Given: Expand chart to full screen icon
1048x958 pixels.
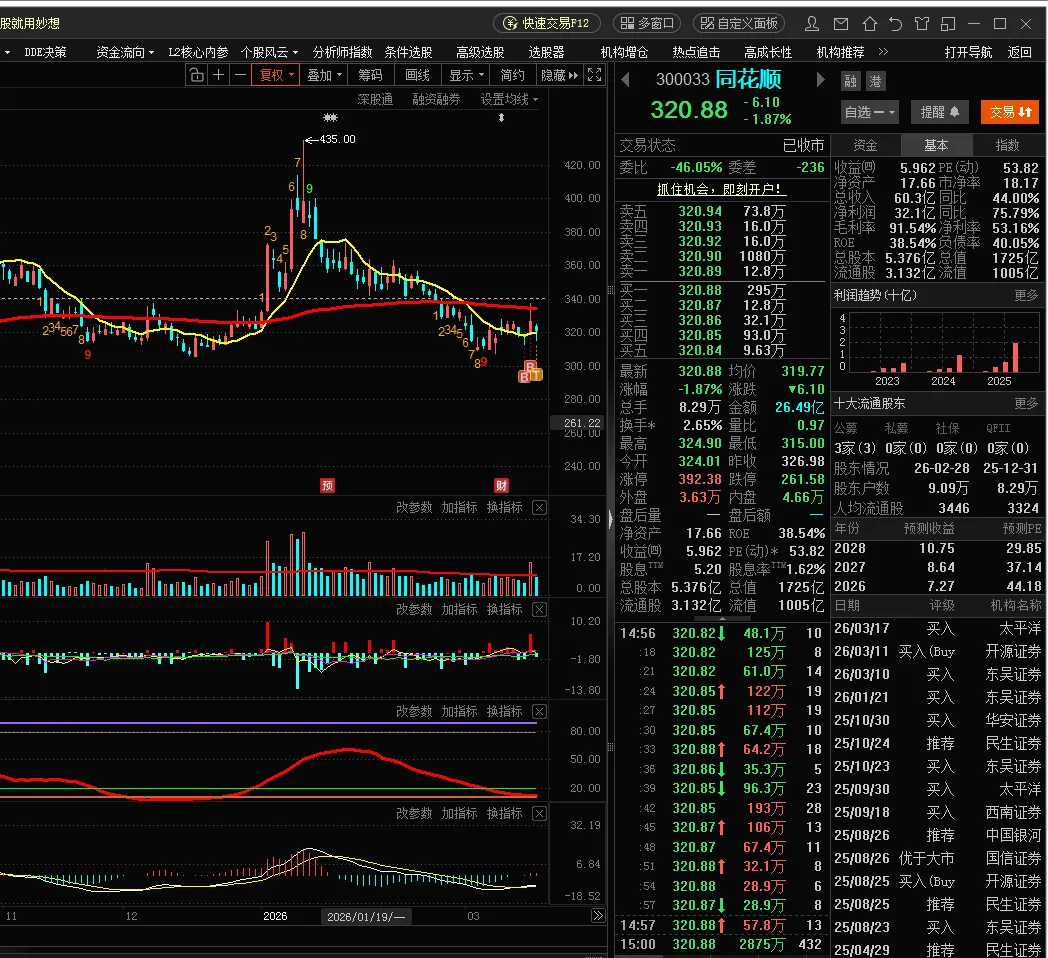Looking at the screenshot, I should coord(594,75).
